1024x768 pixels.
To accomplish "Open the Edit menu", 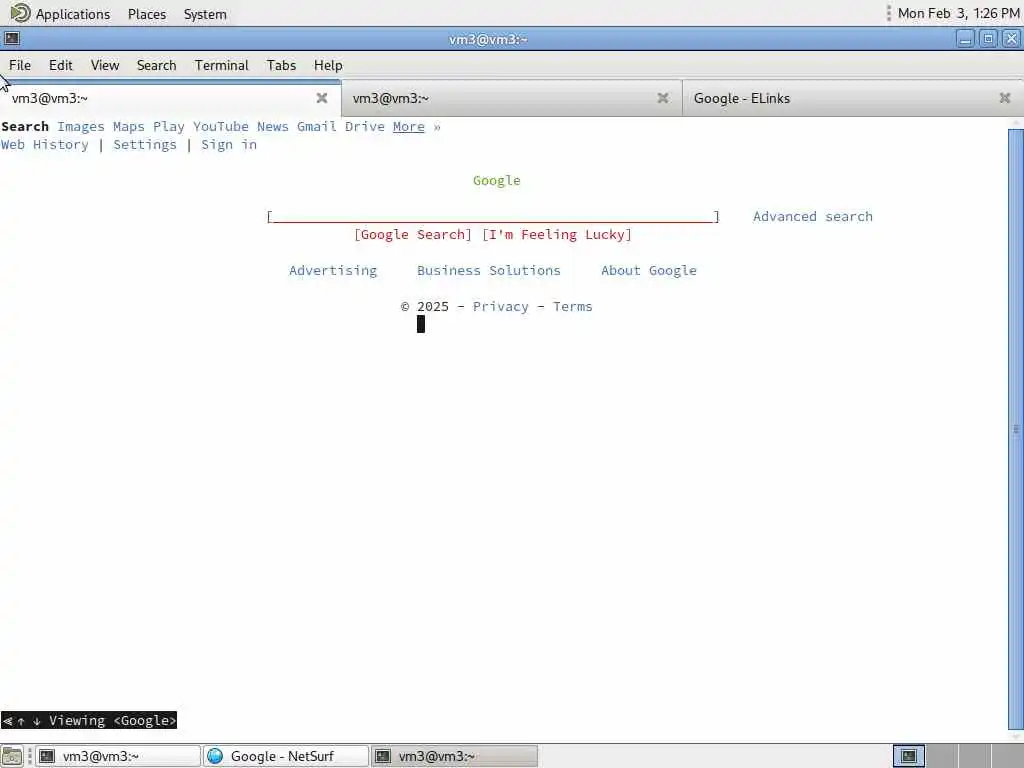I will pos(60,65).
